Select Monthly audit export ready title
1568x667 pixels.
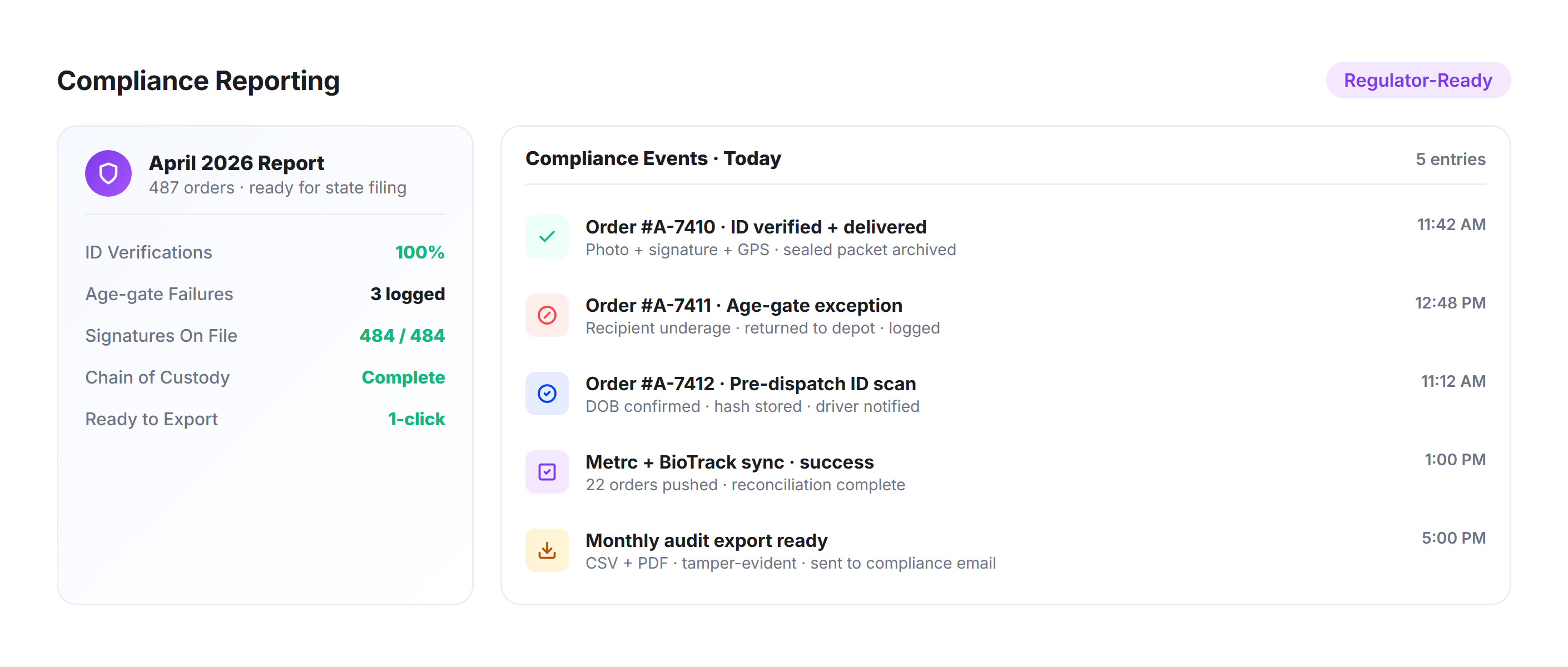pos(706,541)
